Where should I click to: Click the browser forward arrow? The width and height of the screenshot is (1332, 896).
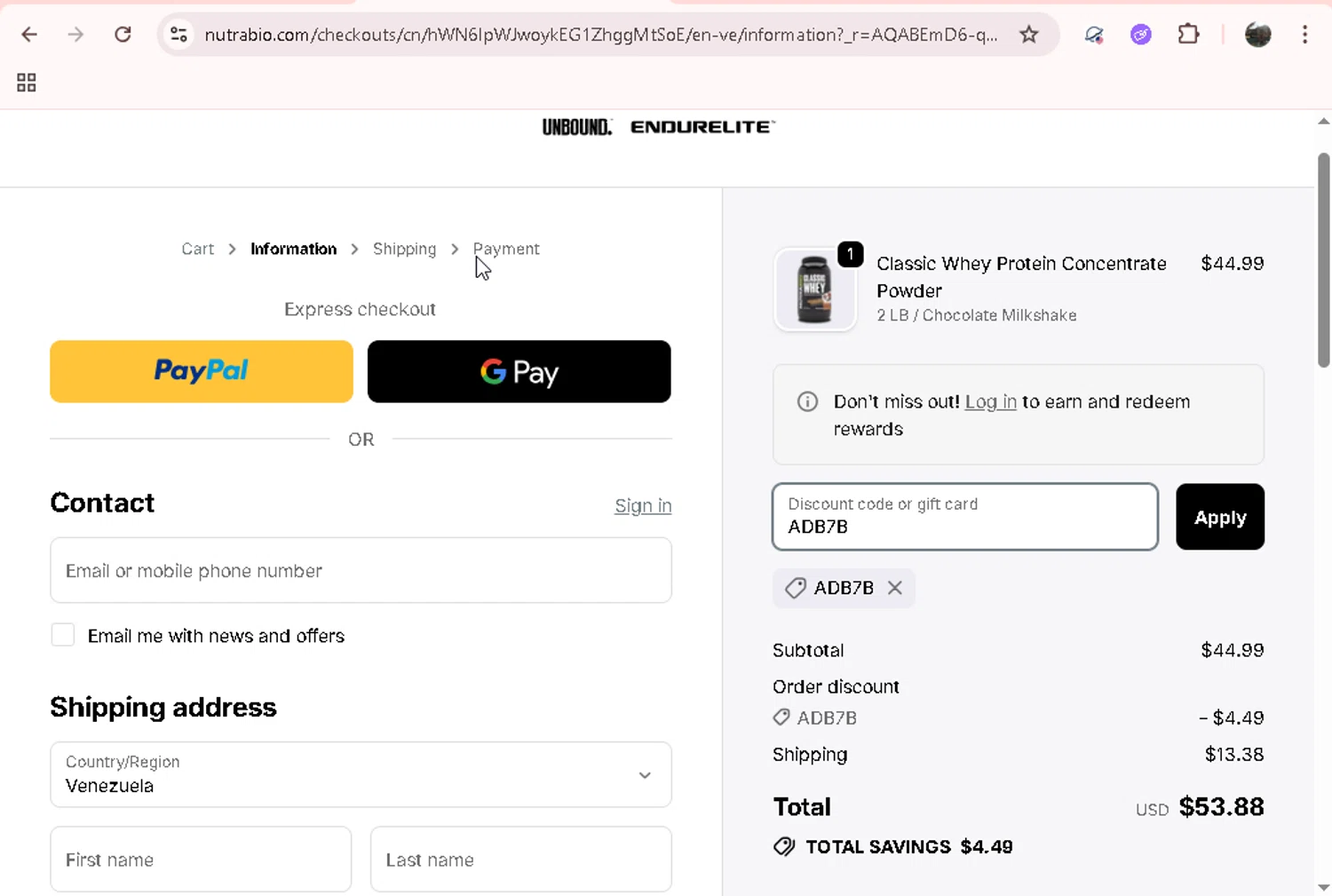pos(76,35)
